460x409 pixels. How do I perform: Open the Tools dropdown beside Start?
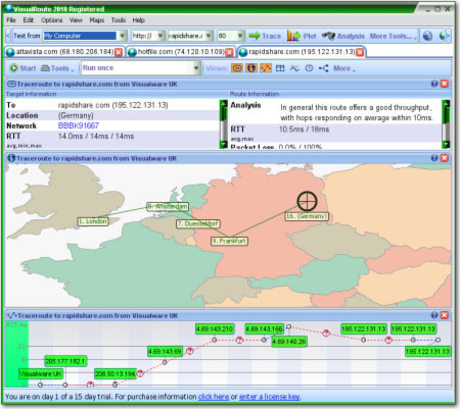tap(57, 68)
